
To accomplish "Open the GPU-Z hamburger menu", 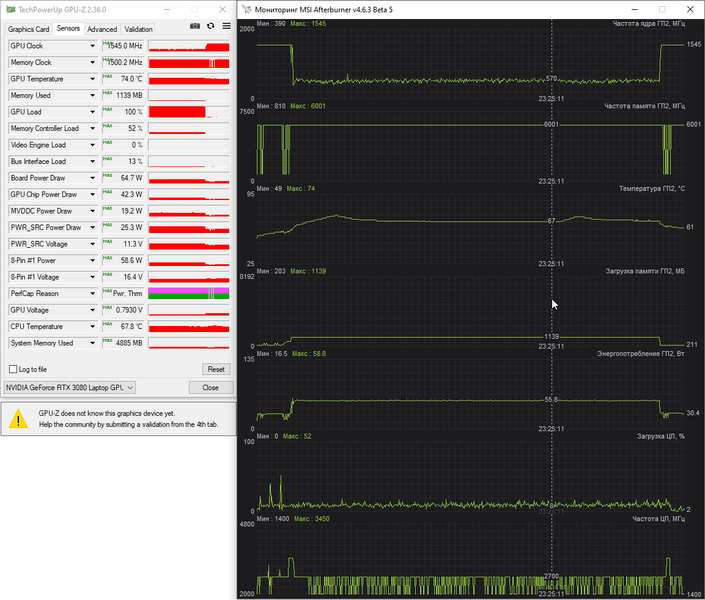I will coord(227,26).
